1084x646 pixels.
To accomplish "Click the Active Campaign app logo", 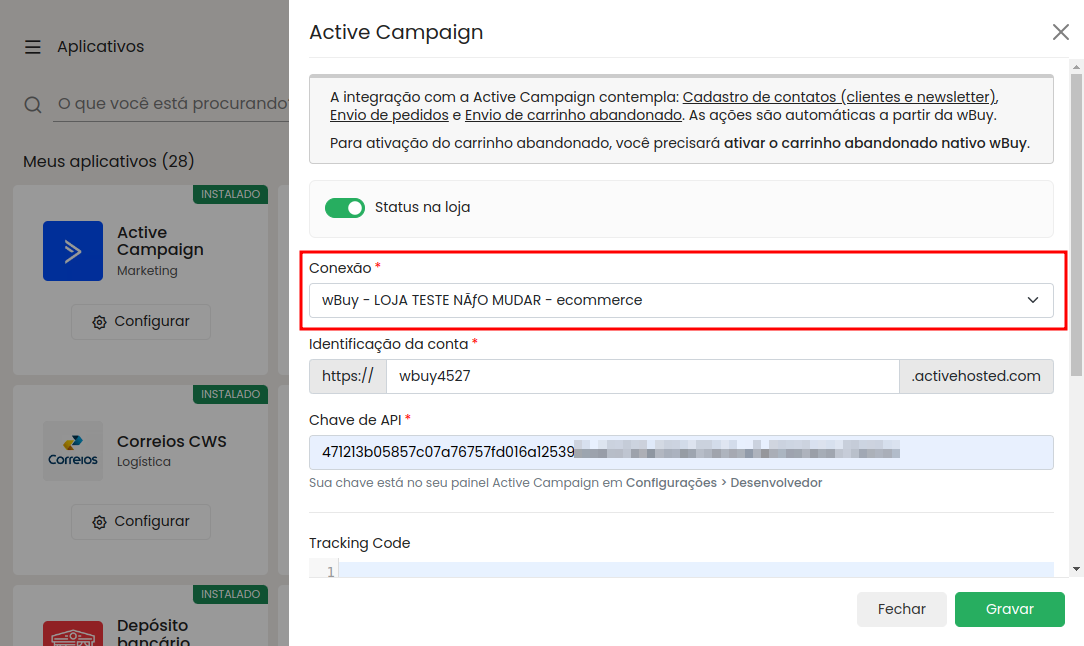I will click(73, 251).
